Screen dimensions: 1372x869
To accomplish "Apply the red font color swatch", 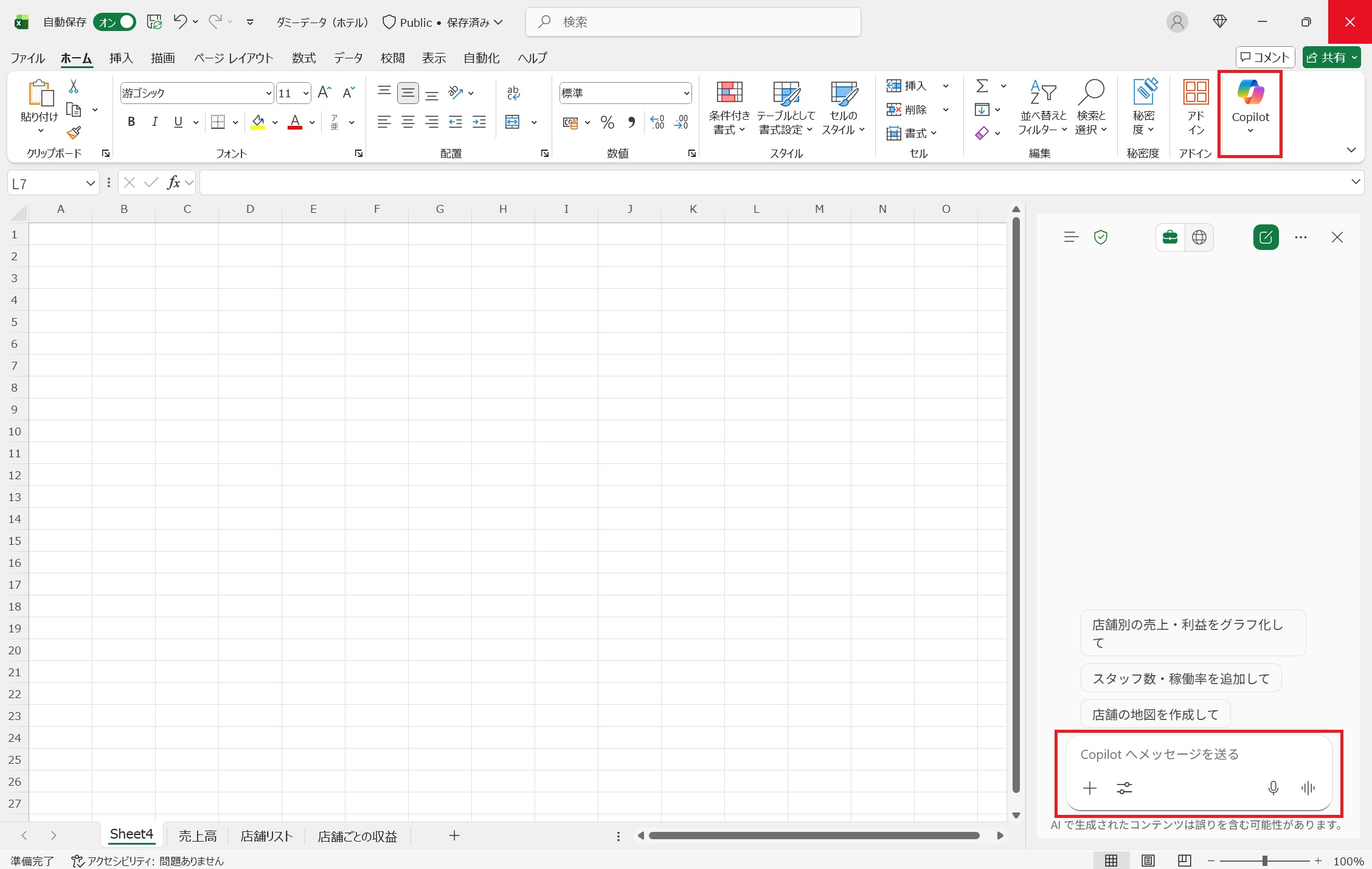I will coord(295,122).
